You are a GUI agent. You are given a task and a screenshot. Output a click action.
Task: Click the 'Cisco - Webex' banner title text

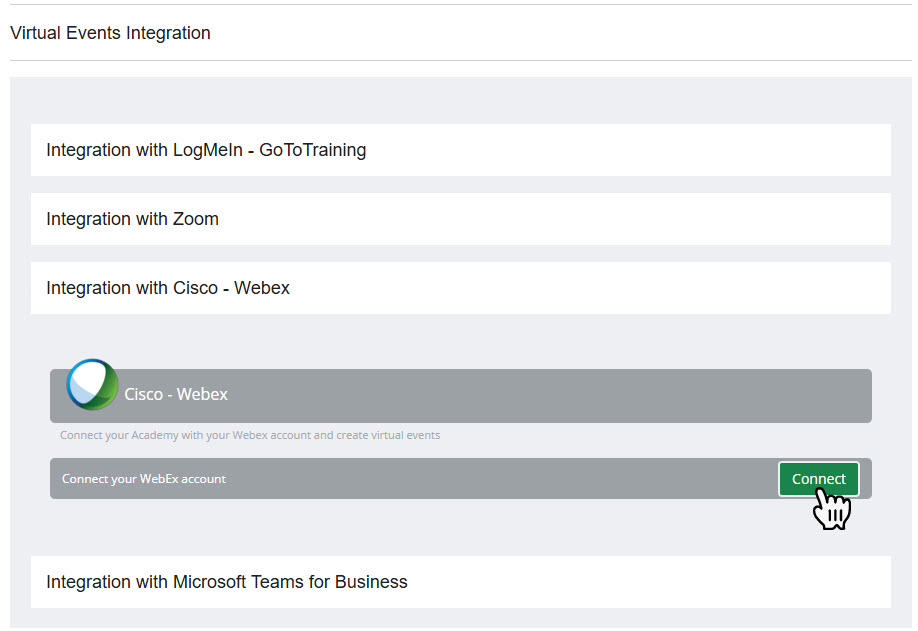pyautogui.click(x=176, y=395)
